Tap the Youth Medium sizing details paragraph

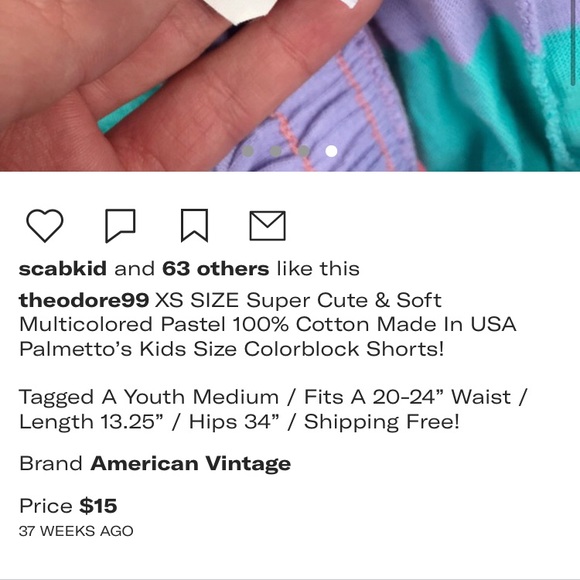(x=272, y=409)
